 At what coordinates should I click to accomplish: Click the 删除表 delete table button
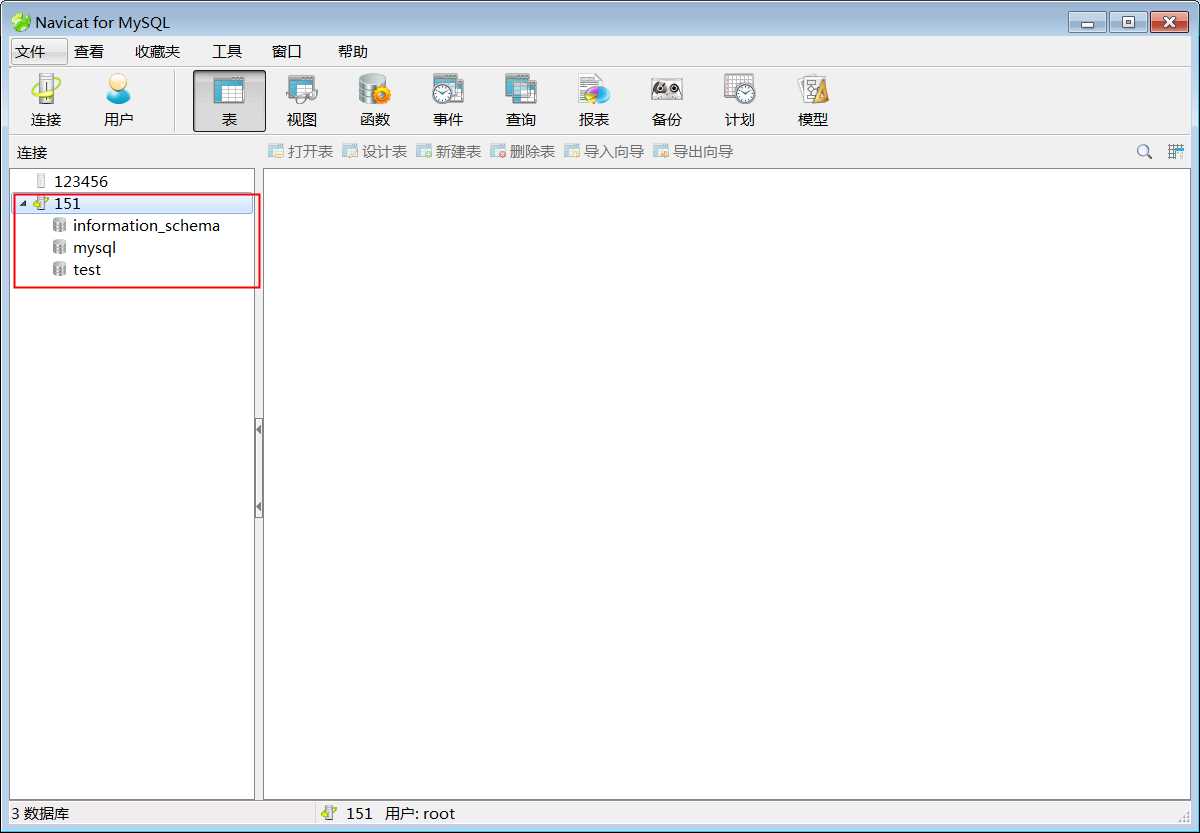522,152
